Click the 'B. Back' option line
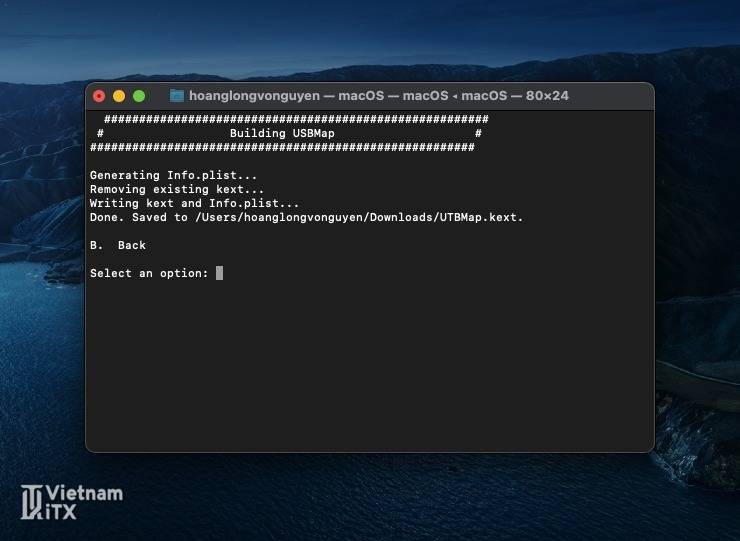This screenshot has width=740, height=541. pos(118,245)
